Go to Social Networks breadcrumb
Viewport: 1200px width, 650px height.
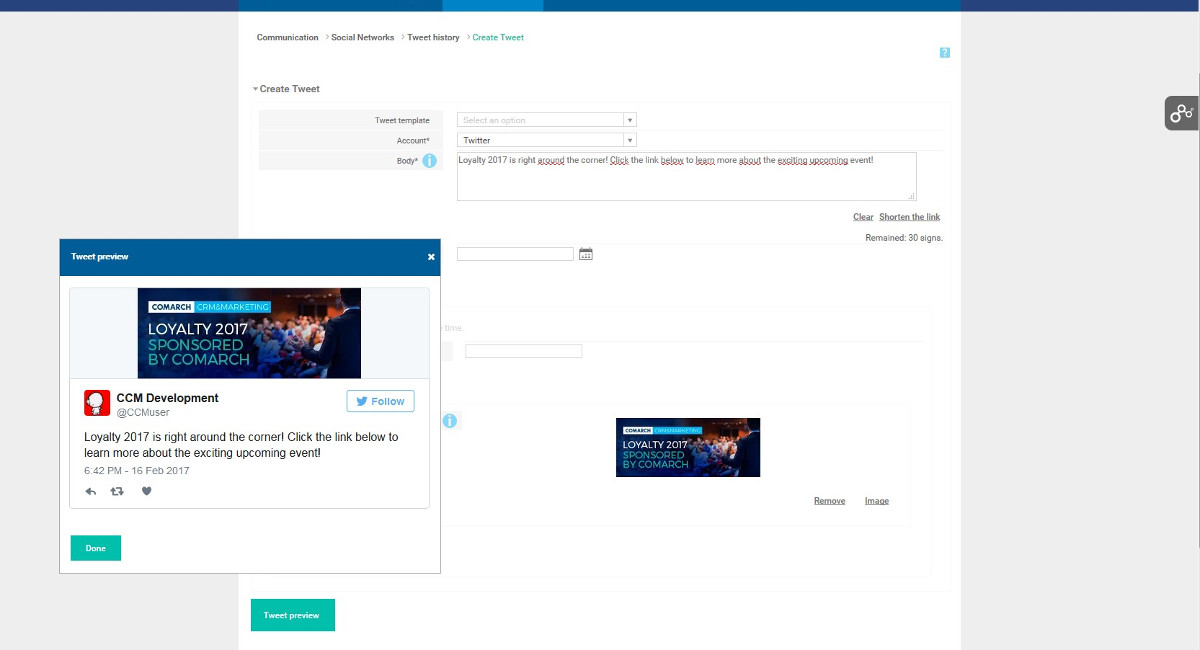click(x=362, y=38)
